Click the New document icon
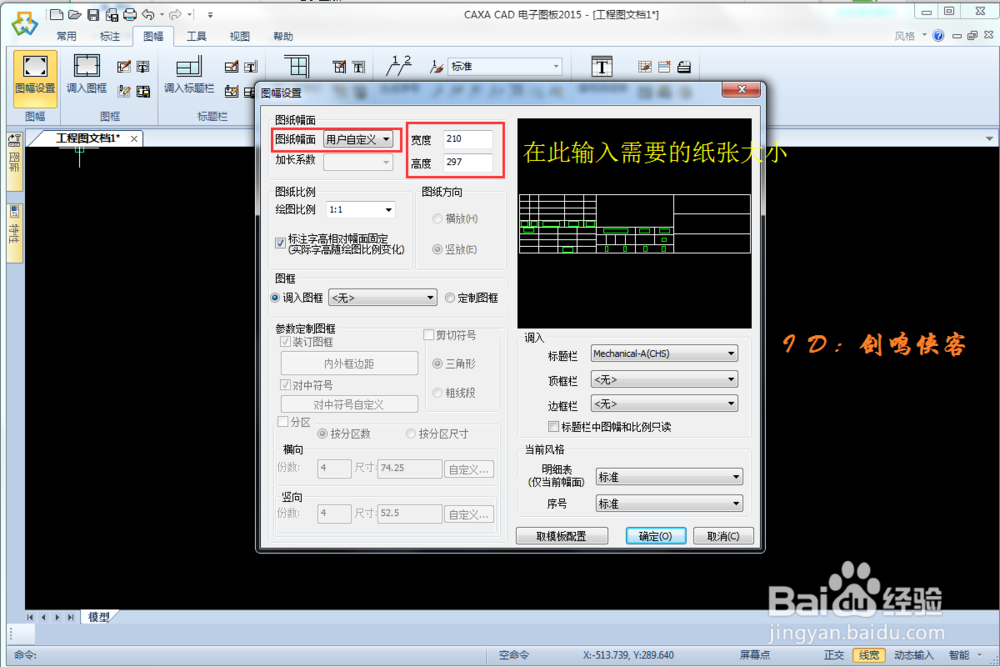 [56, 14]
